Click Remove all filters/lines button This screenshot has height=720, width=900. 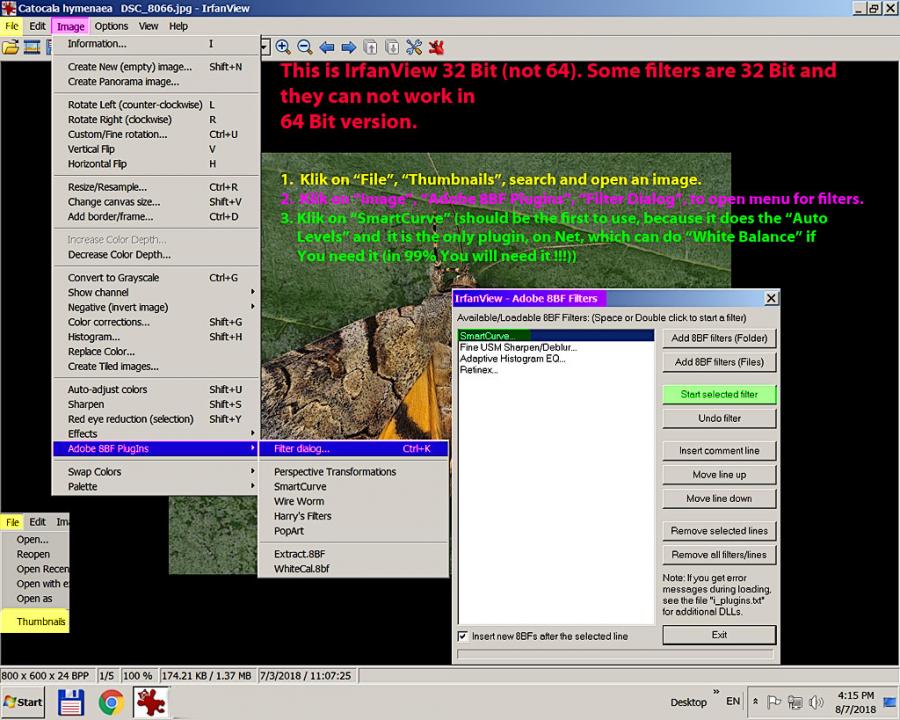pyautogui.click(x=719, y=555)
